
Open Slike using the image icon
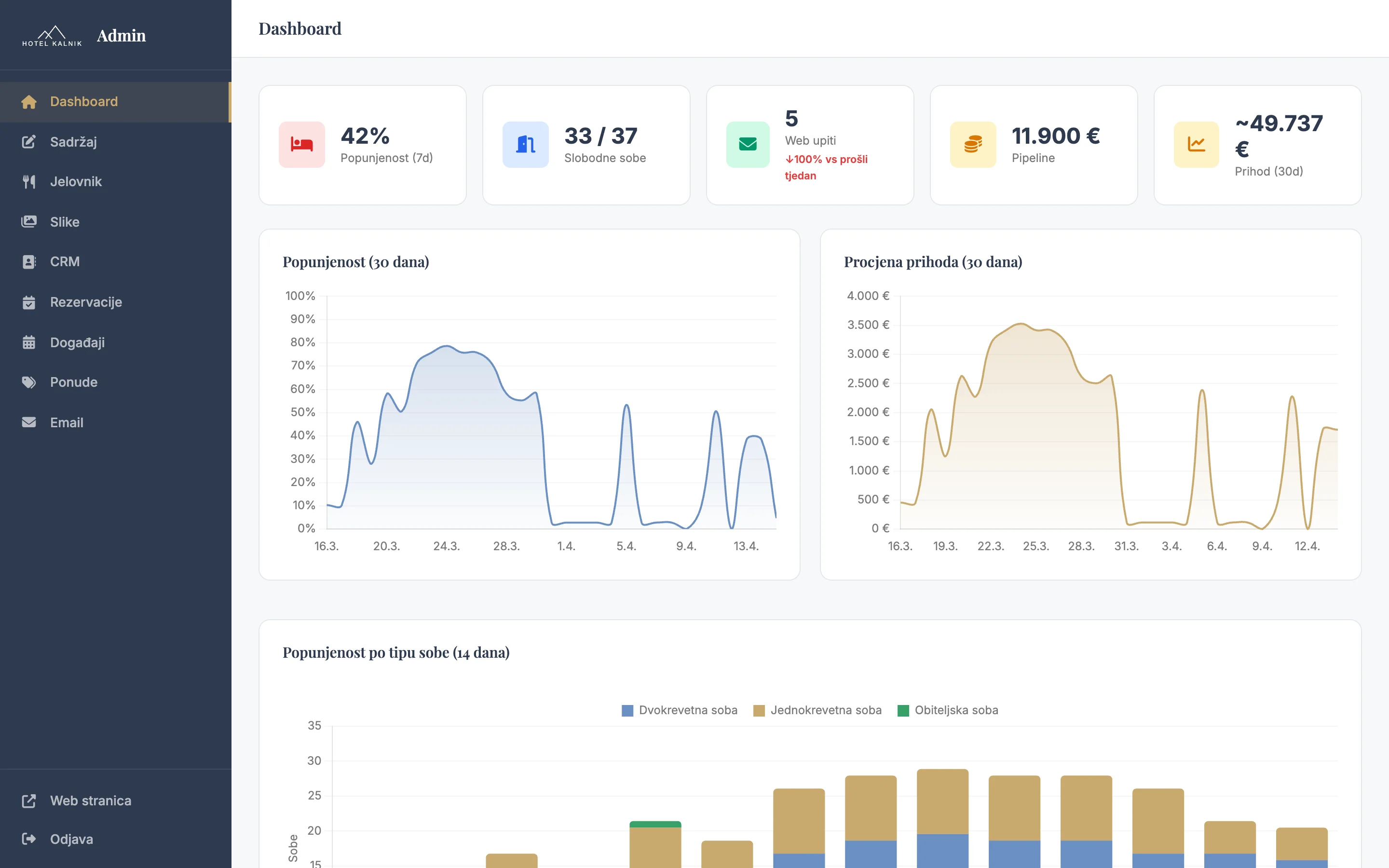(x=29, y=222)
